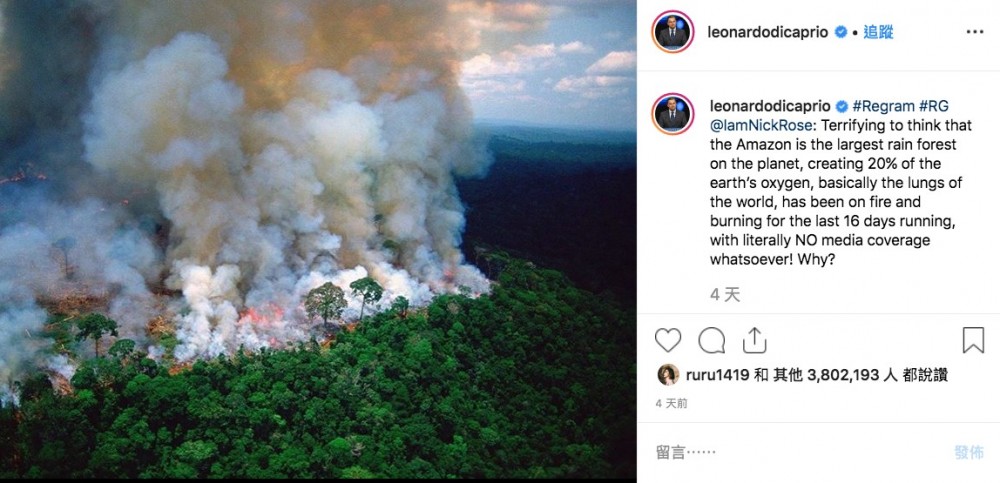Open the #RG hashtag
The height and width of the screenshot is (483, 1000).
(935, 107)
